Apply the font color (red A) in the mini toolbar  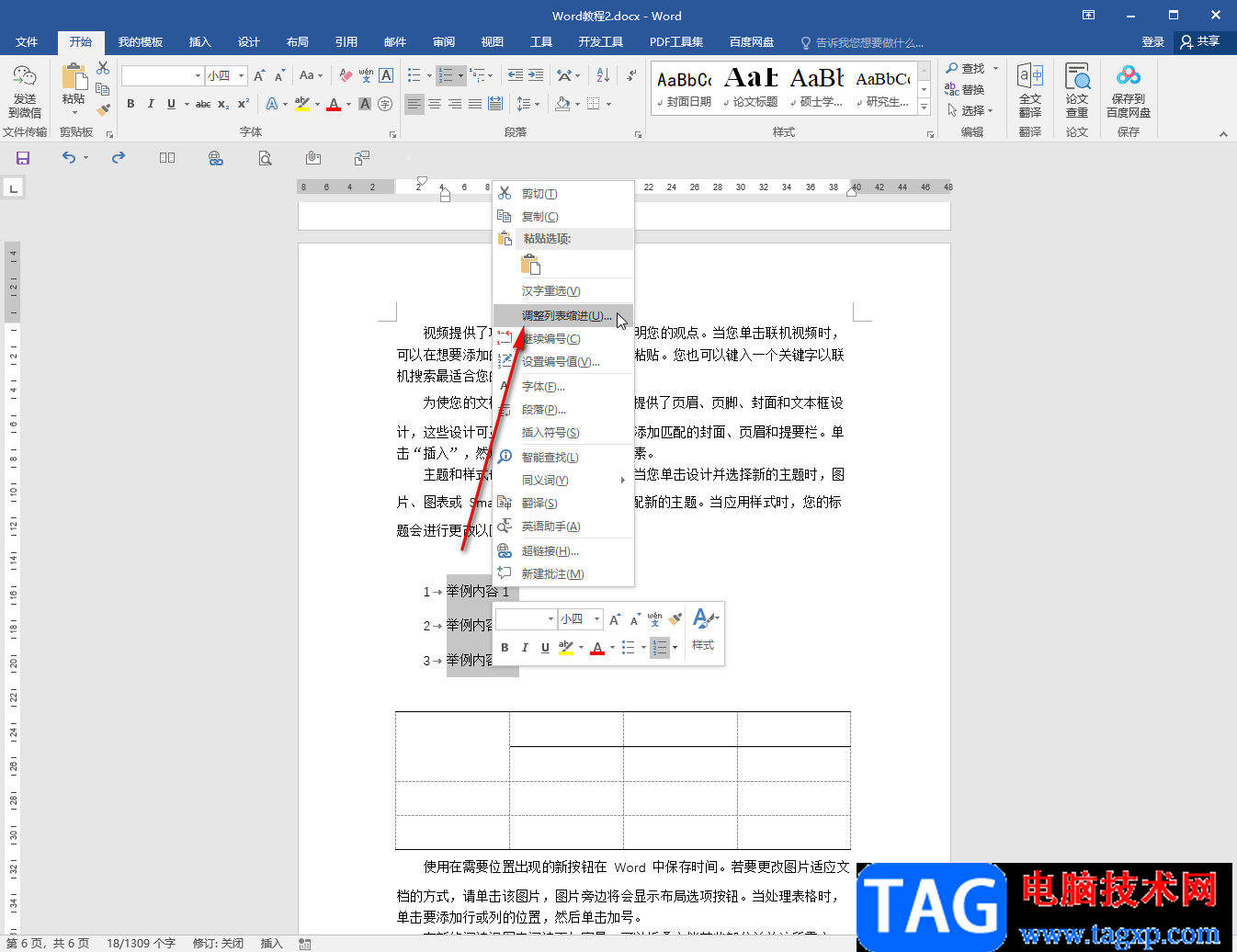597,648
